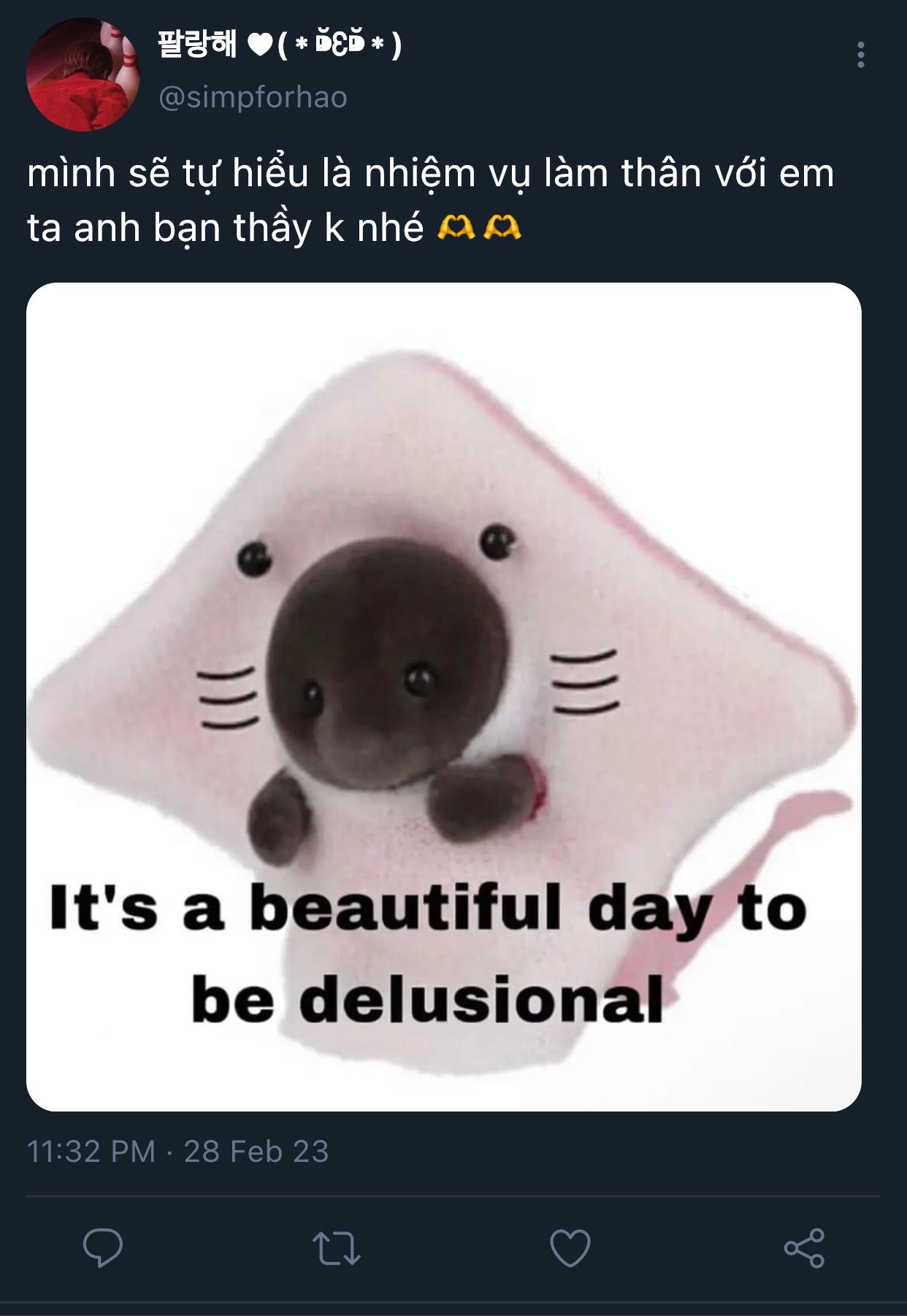The image size is (907, 1316).
Task: Click the black heart in display name
Action: [259, 46]
